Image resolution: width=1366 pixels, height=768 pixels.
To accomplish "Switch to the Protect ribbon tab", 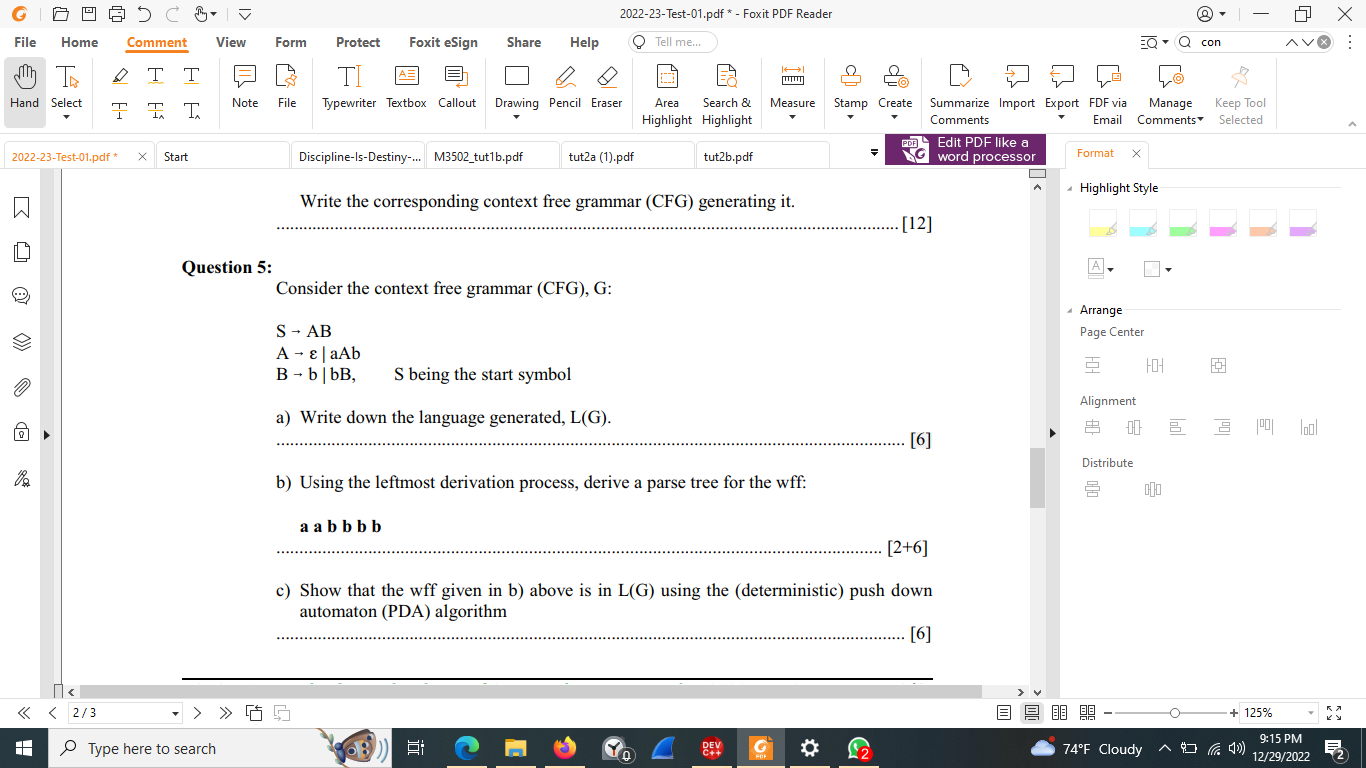I will click(x=357, y=42).
